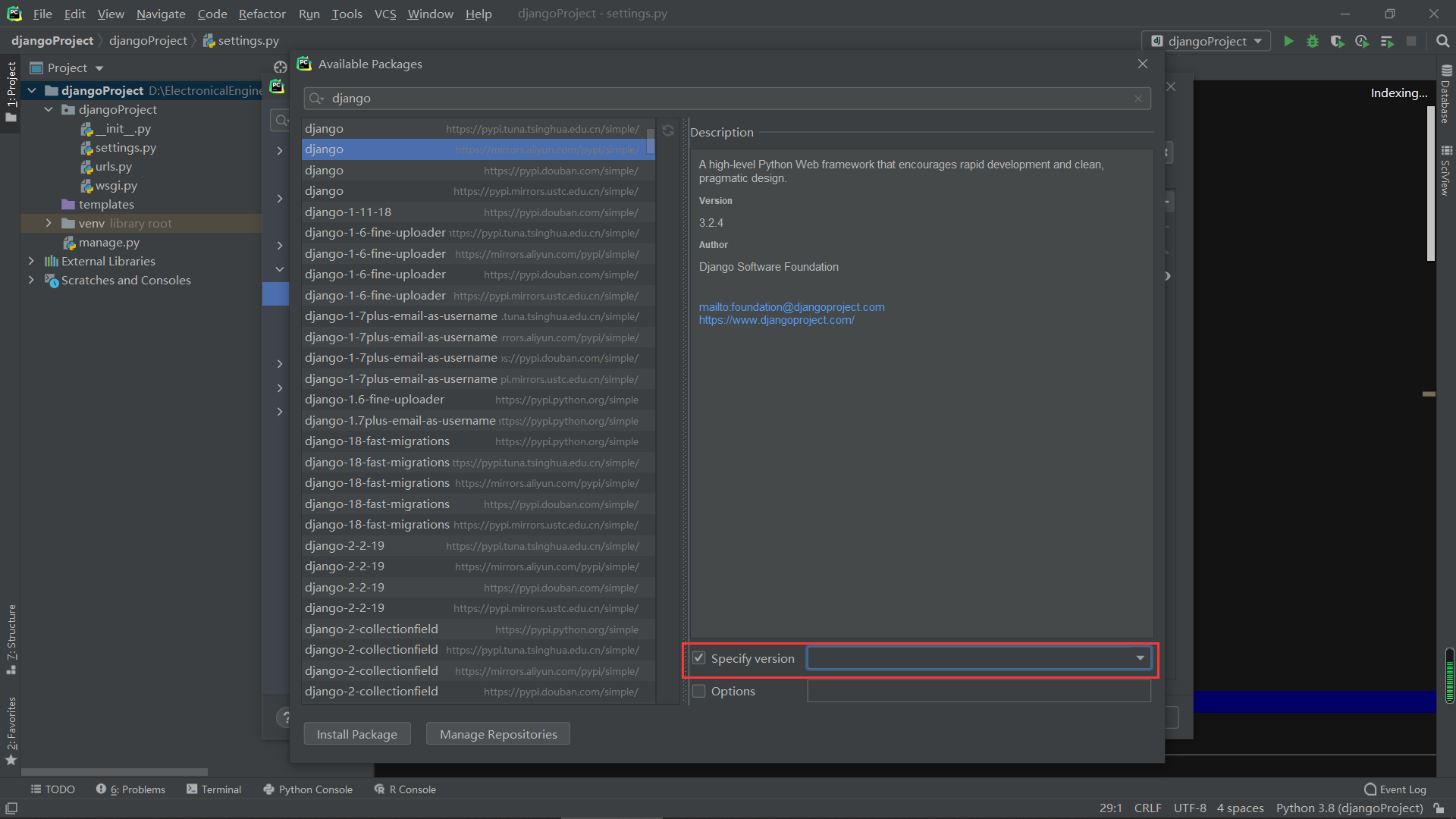Enable the Options checkbox

tap(699, 691)
